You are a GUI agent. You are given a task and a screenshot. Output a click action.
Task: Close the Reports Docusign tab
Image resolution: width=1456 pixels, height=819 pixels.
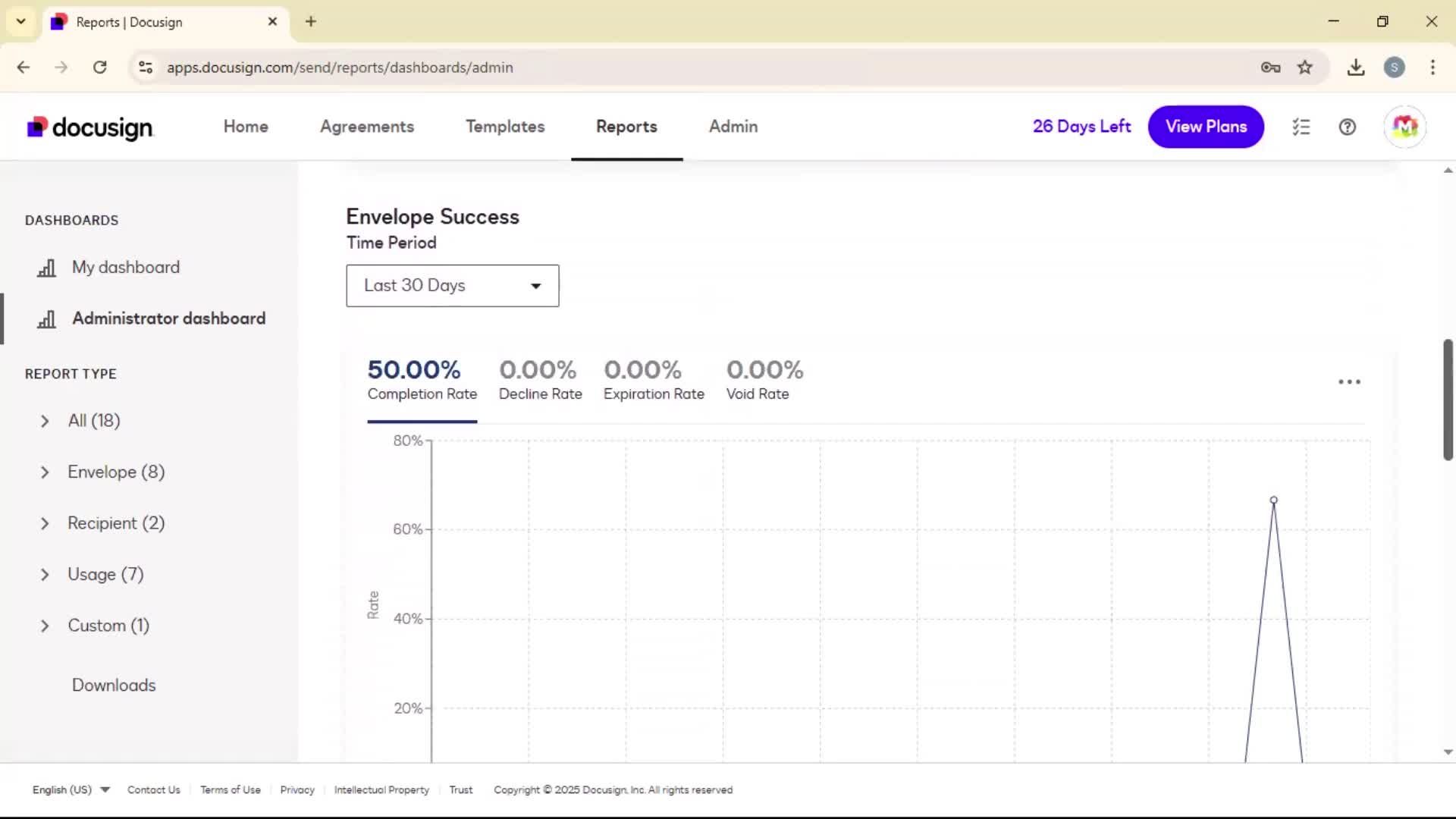coord(272,21)
